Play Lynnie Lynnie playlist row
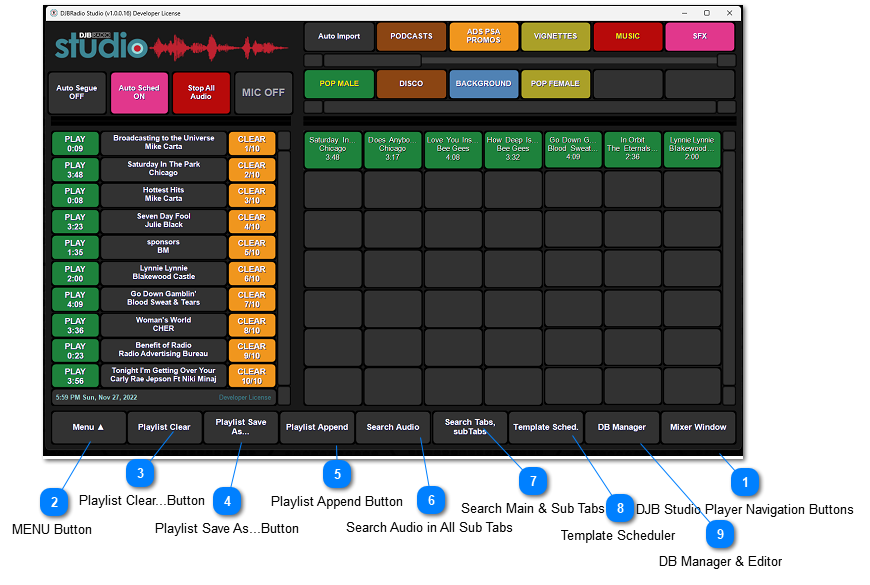870x585 pixels. [x=75, y=274]
